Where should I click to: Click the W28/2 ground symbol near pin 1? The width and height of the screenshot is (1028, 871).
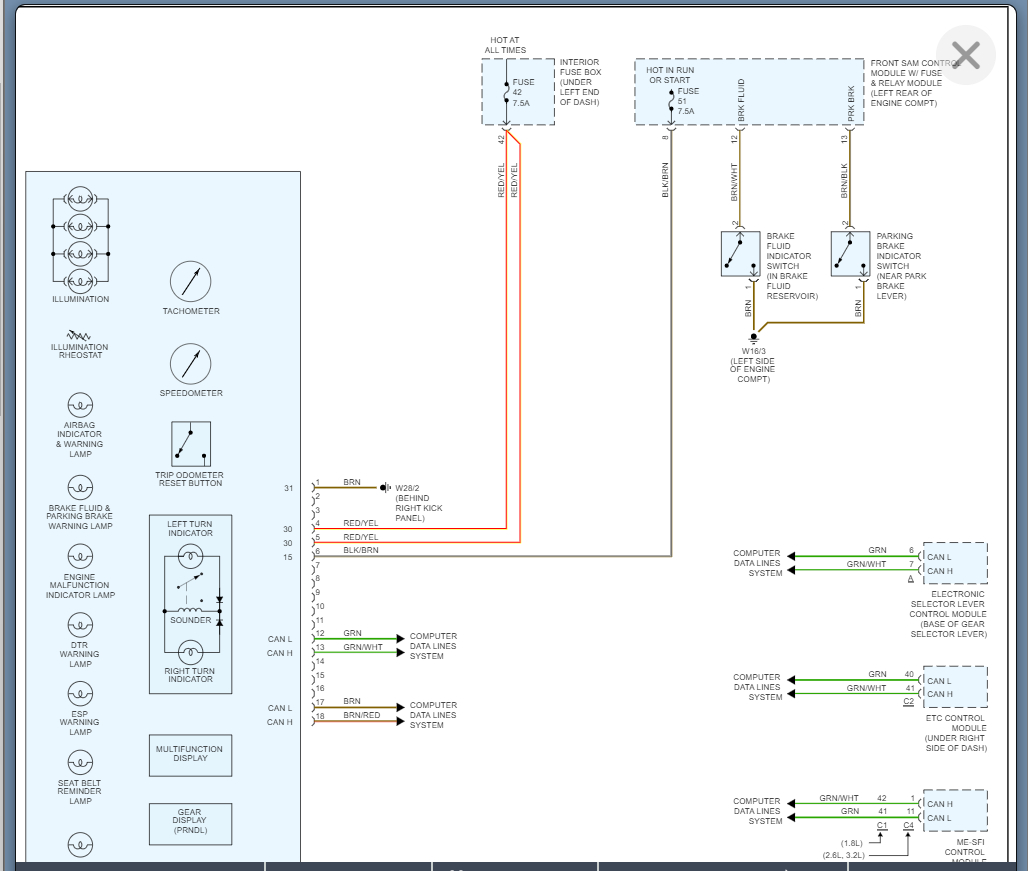tap(386, 488)
